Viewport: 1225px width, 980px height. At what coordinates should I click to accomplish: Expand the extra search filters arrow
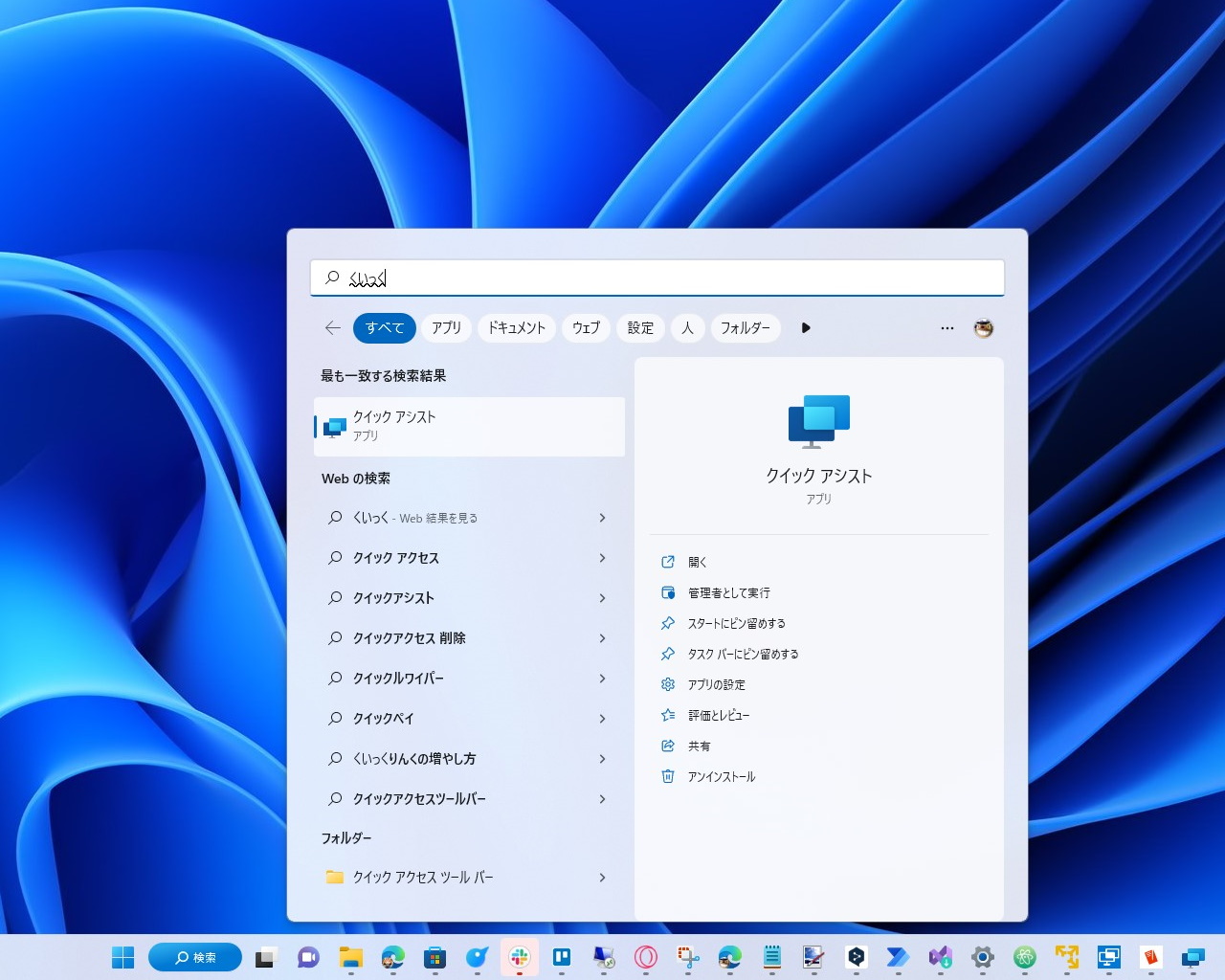(806, 328)
